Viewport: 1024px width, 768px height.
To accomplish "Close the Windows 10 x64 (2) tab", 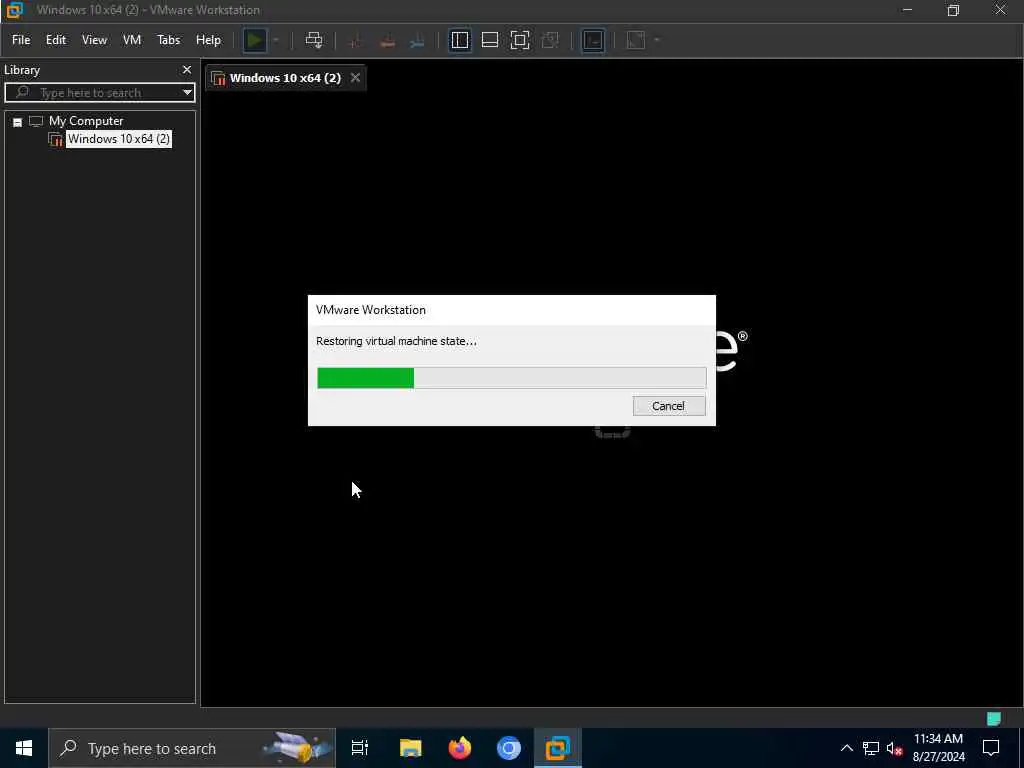I will pos(355,78).
